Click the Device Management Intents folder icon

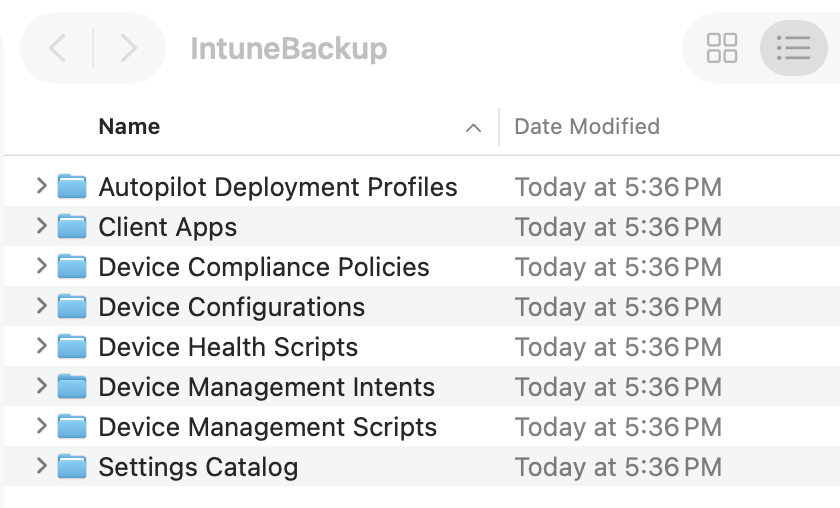pos(72,386)
